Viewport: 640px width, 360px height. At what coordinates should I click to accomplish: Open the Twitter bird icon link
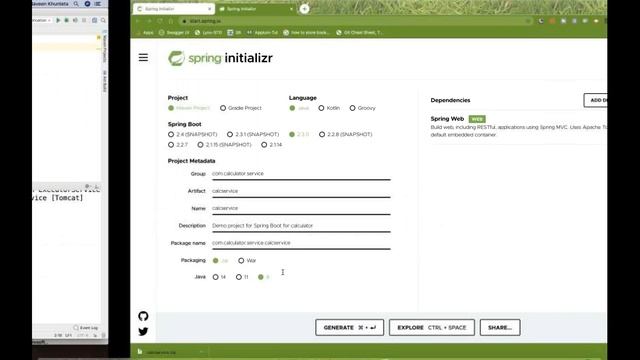pyautogui.click(x=143, y=331)
